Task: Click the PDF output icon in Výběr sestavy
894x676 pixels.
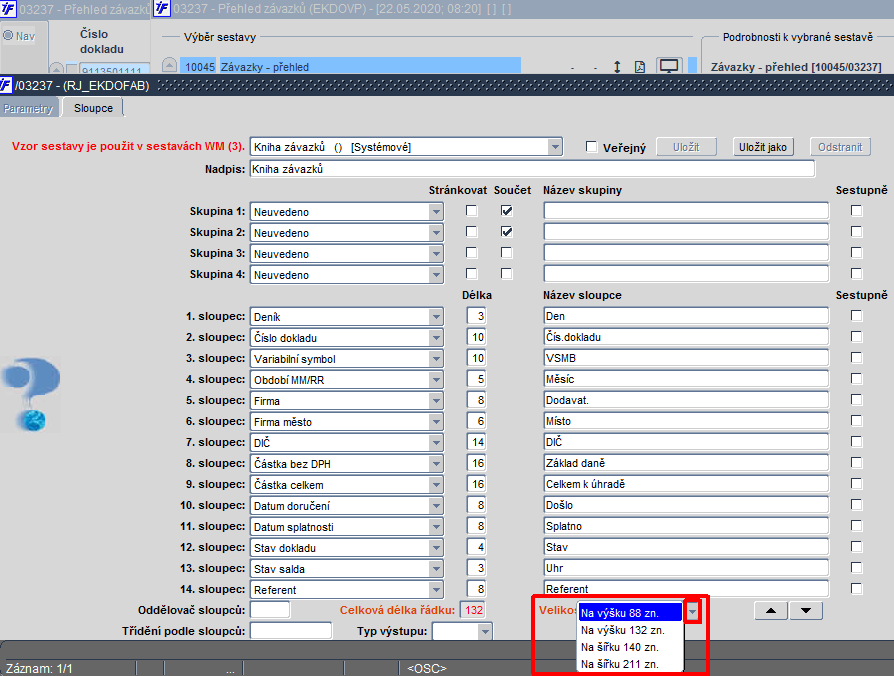Action: pos(640,67)
